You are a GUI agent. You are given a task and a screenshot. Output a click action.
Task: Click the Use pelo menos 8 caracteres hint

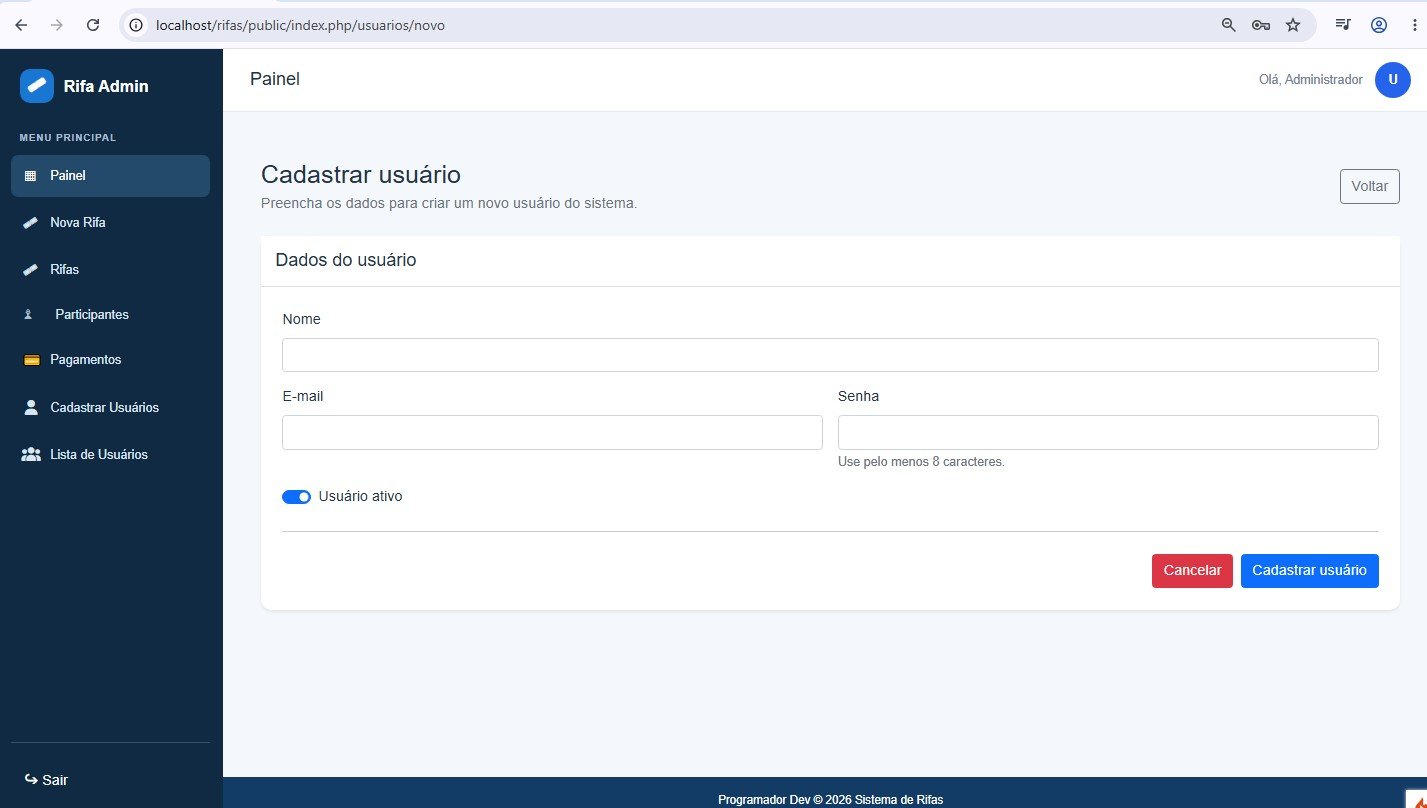[x=921, y=462]
